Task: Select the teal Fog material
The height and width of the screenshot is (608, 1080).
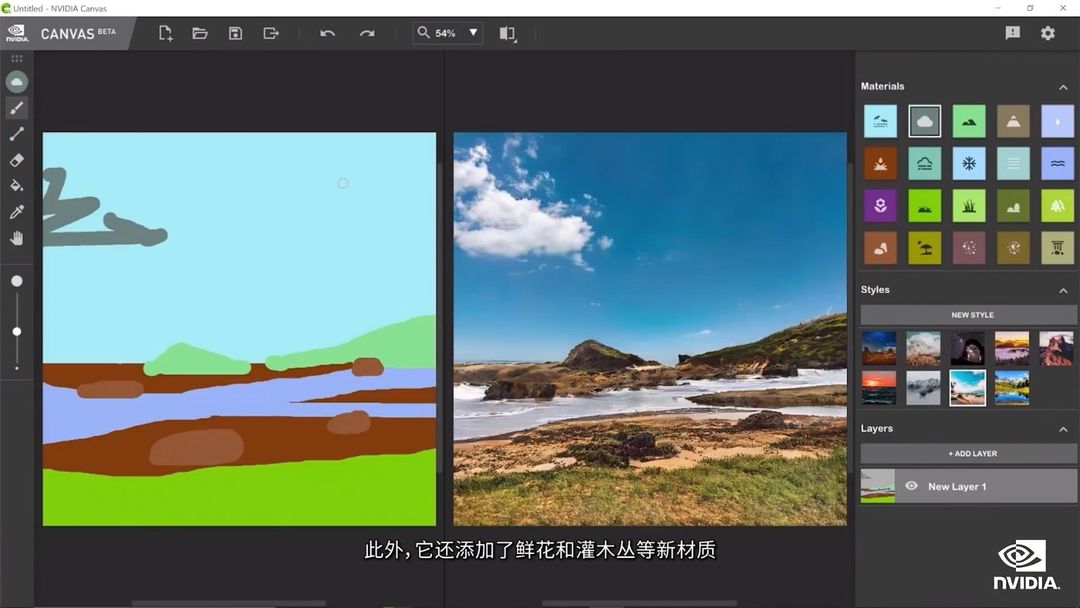Action: pyautogui.click(x=924, y=163)
